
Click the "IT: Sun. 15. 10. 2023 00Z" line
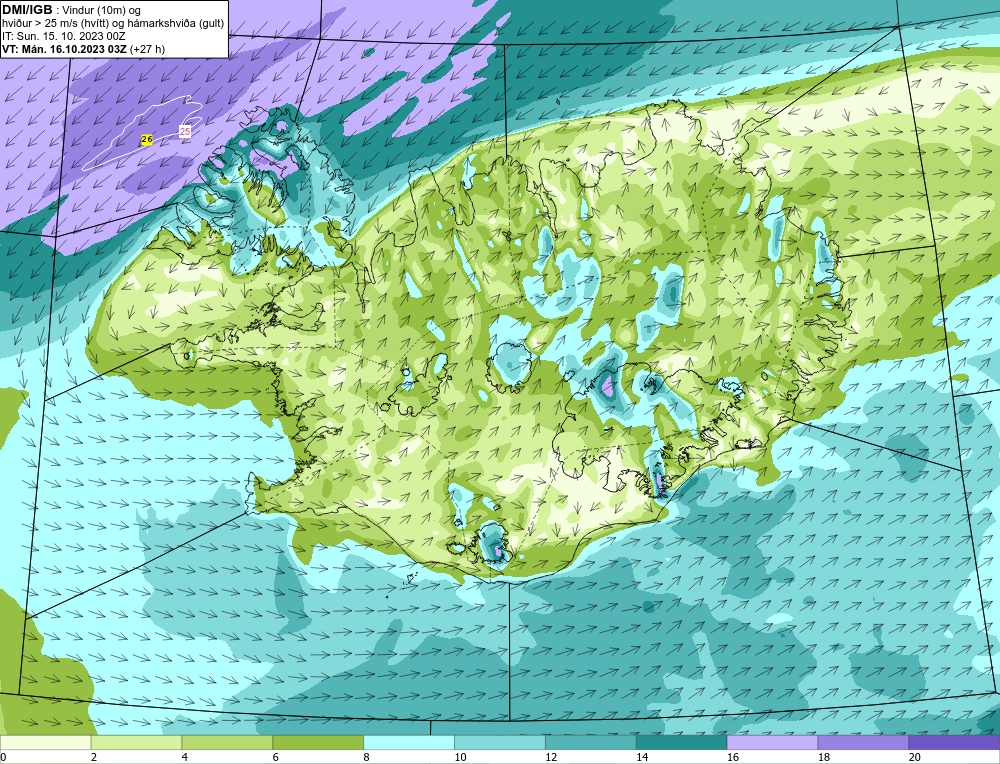(64, 36)
